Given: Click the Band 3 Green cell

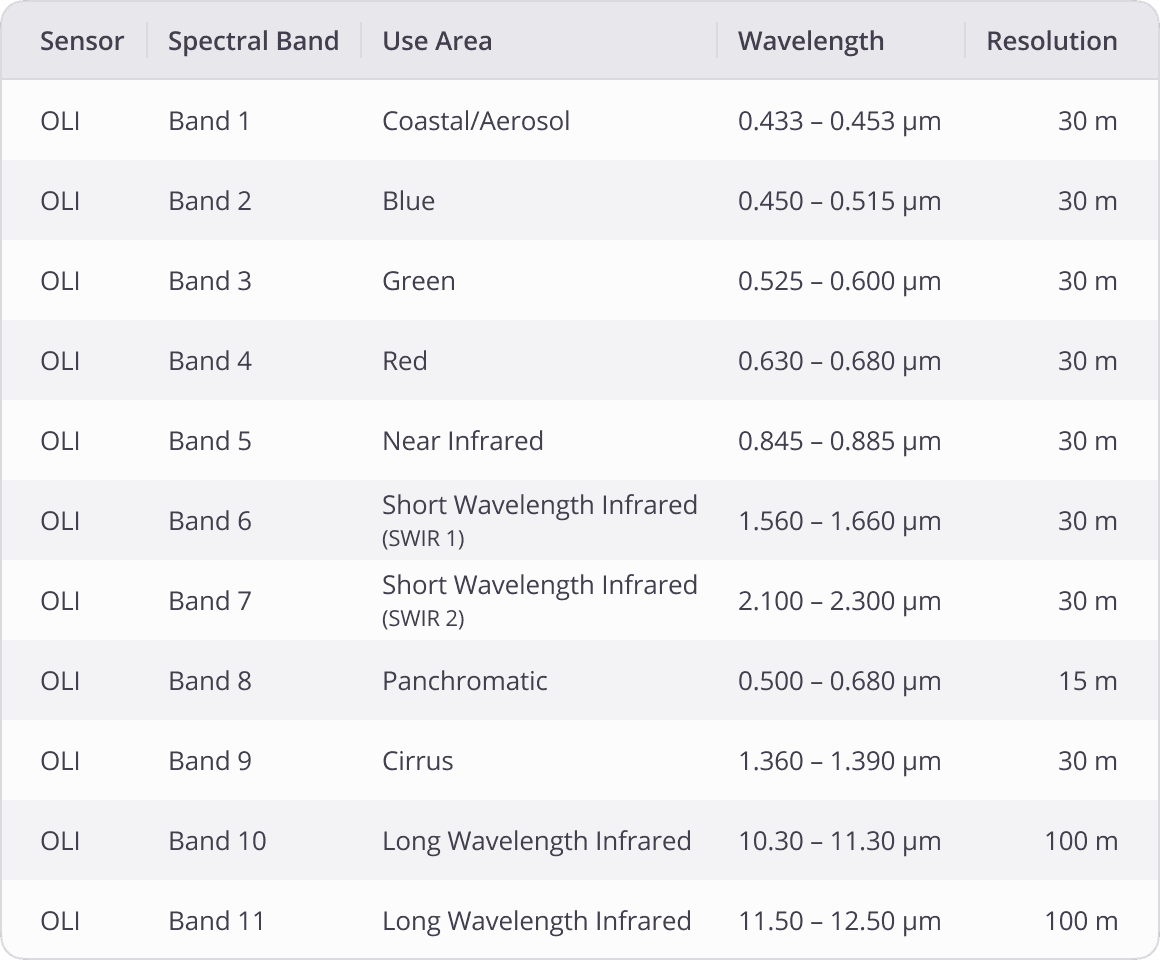Looking at the screenshot, I should click(x=418, y=280).
